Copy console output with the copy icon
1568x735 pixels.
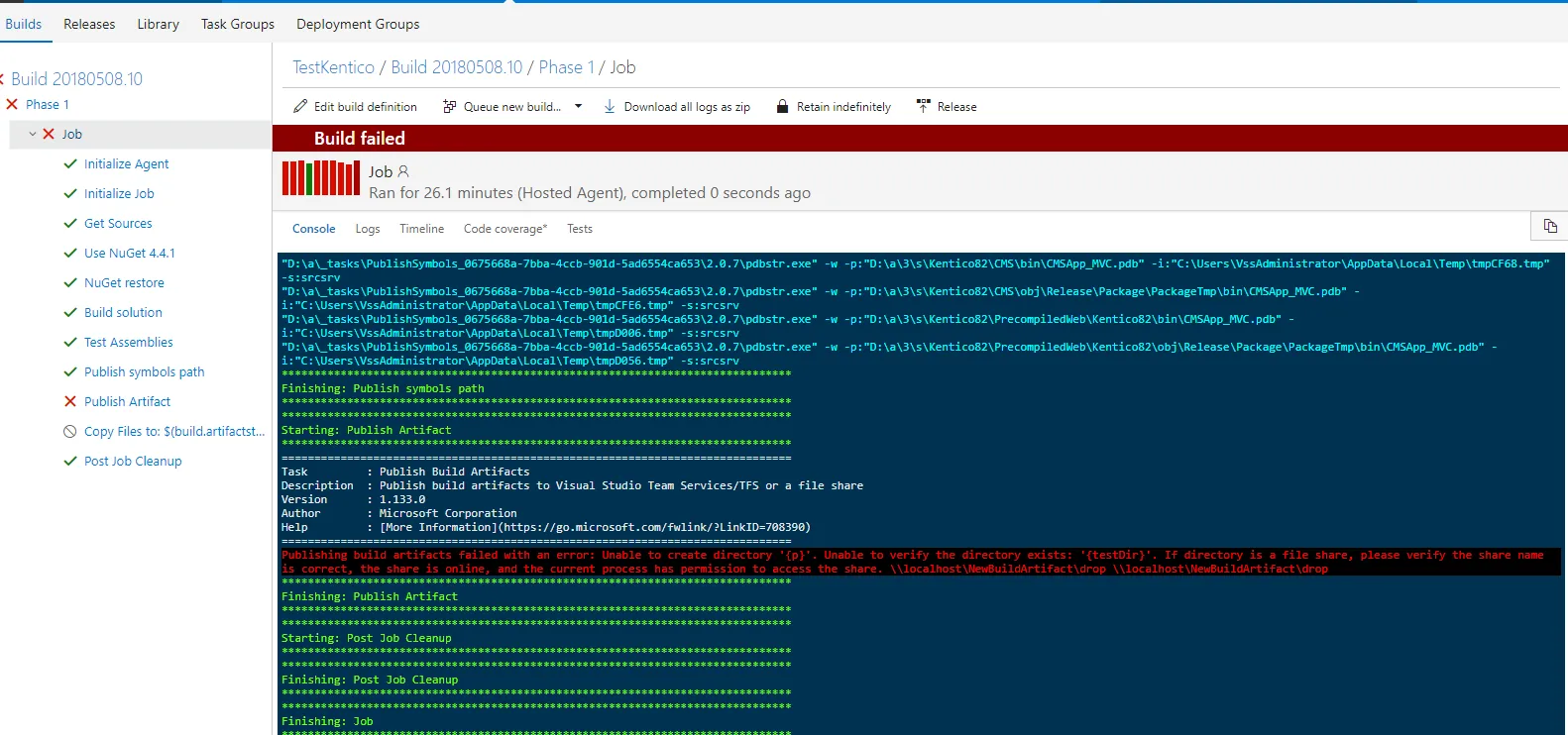(1550, 227)
